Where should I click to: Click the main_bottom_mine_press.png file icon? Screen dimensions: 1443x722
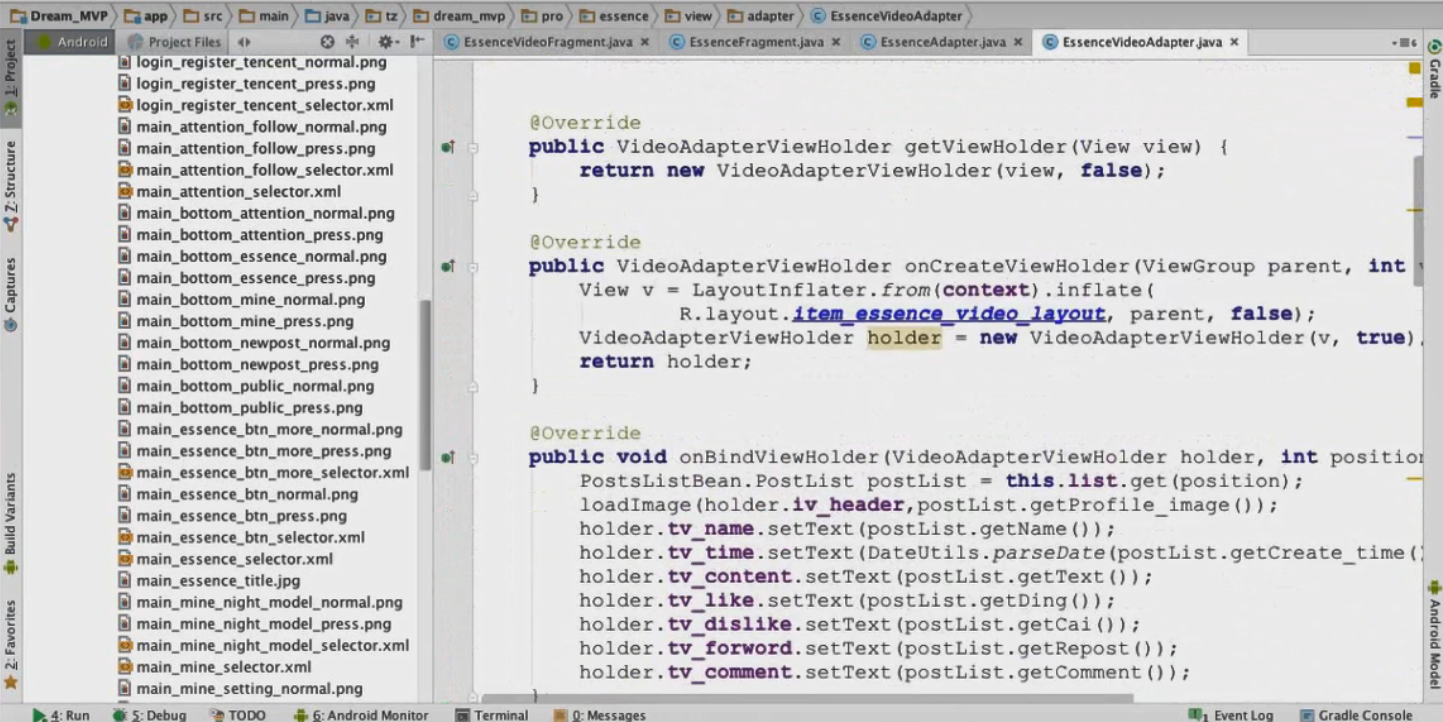click(125, 321)
